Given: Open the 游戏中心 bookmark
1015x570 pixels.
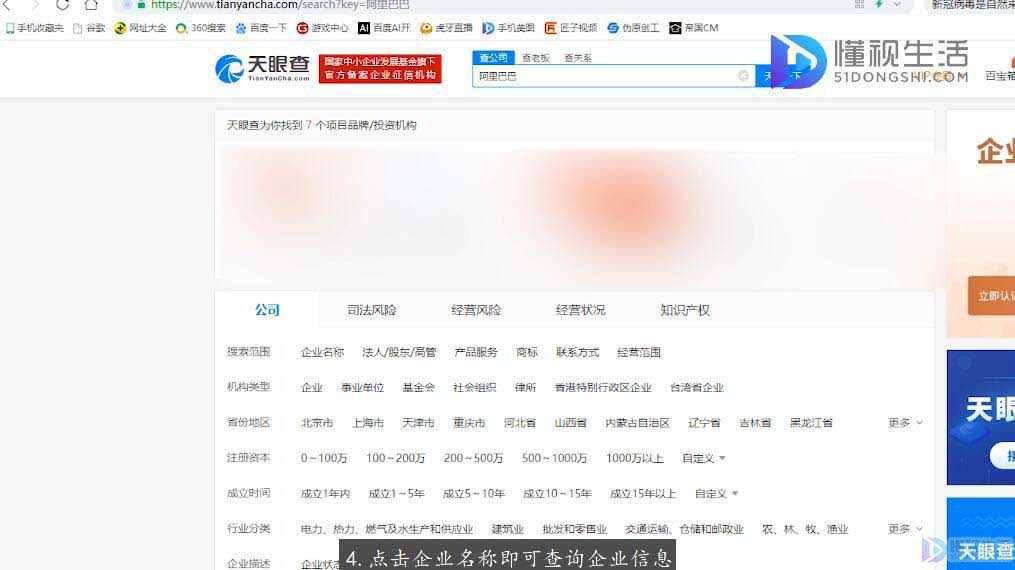Looking at the screenshot, I should 322,28.
